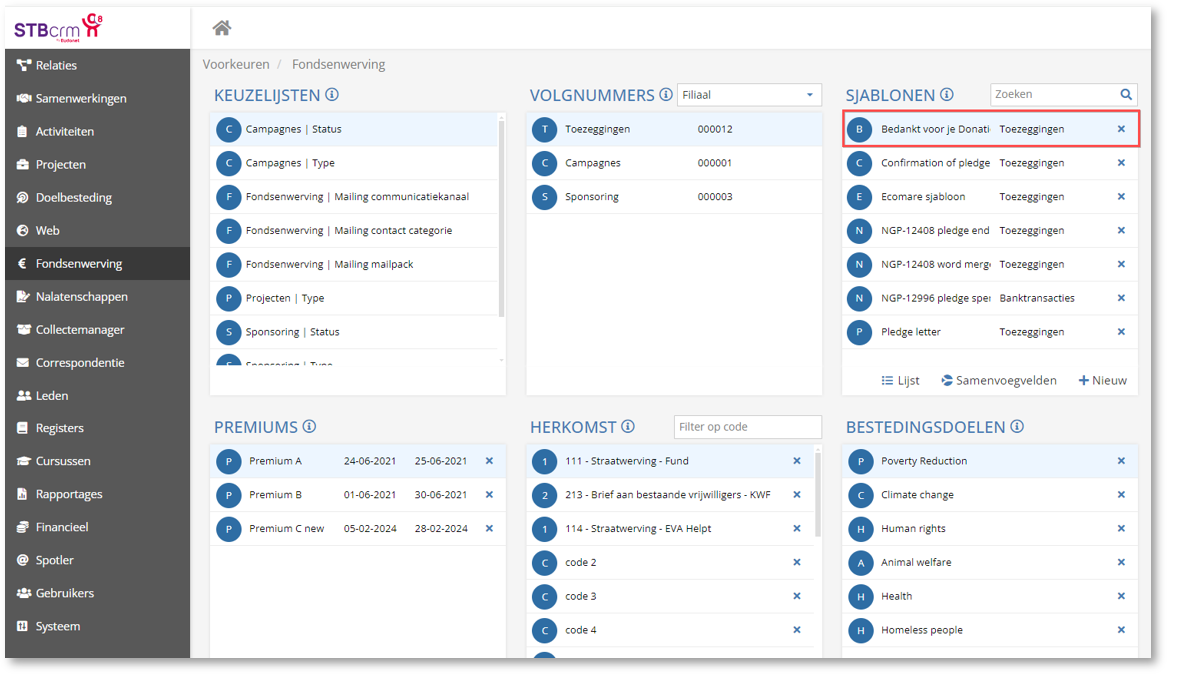Viewport: 1193px width, 692px height.
Task: Show info for Premiums section
Action: (x=309, y=427)
